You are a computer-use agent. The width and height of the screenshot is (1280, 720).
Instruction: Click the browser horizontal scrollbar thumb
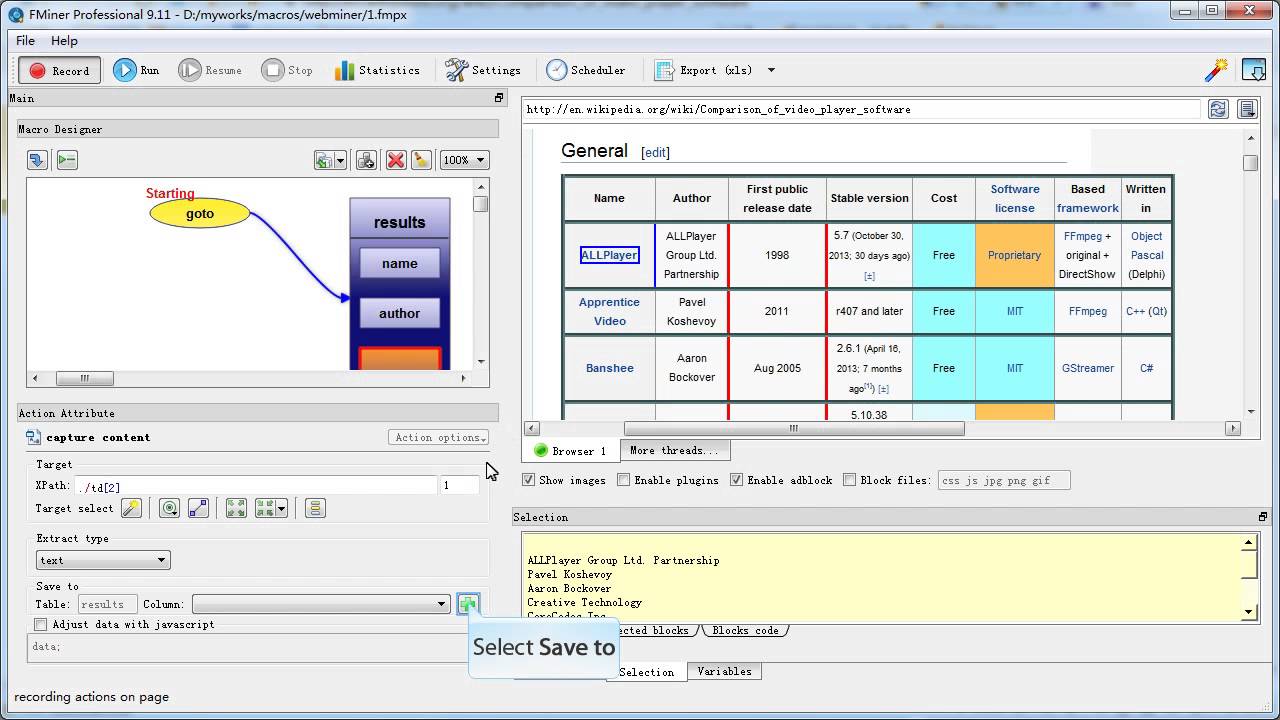[x=793, y=428]
